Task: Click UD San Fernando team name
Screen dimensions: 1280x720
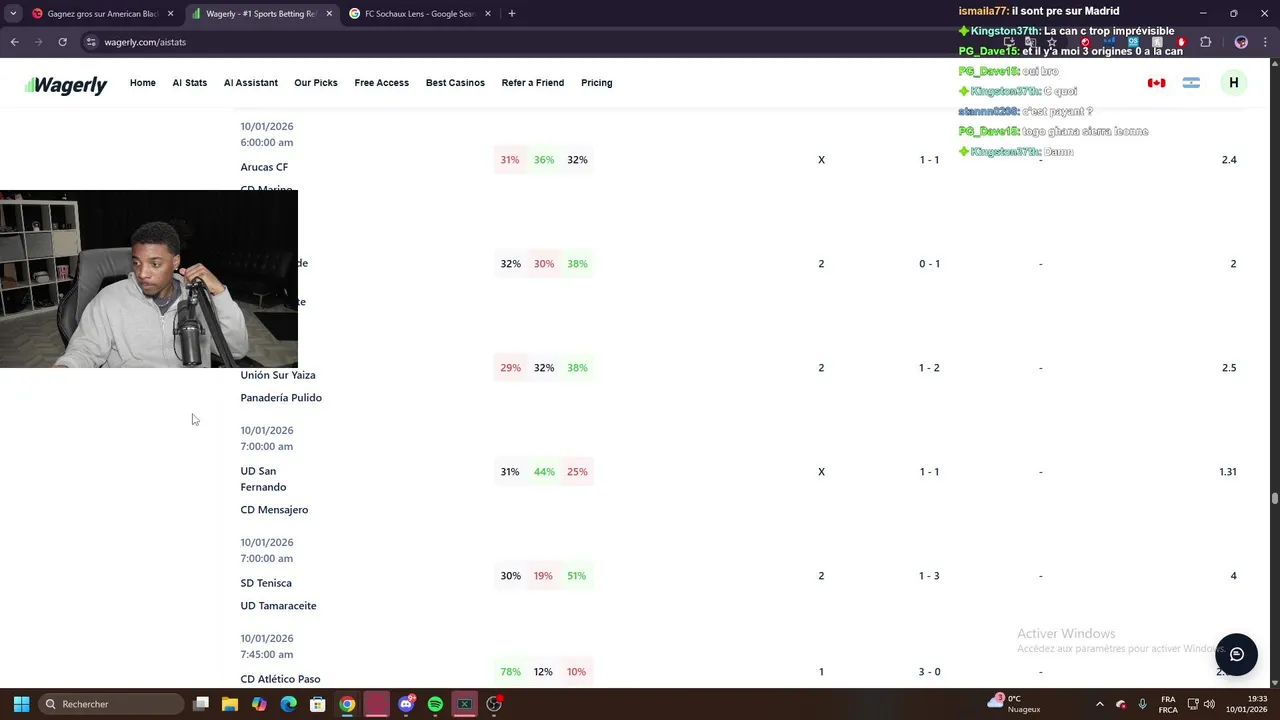Action: click(x=263, y=479)
